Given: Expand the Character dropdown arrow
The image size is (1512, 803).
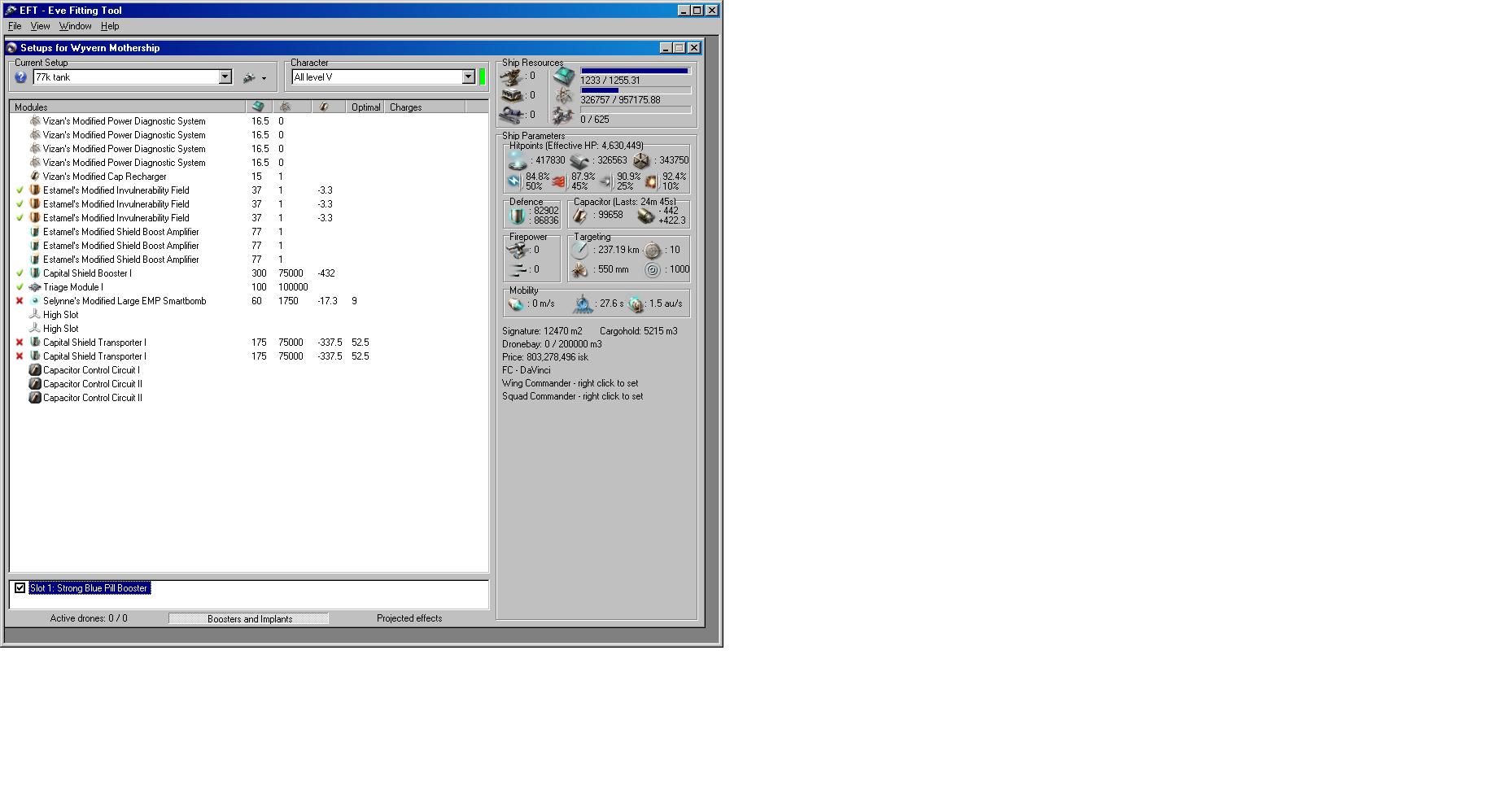Looking at the screenshot, I should [x=468, y=77].
